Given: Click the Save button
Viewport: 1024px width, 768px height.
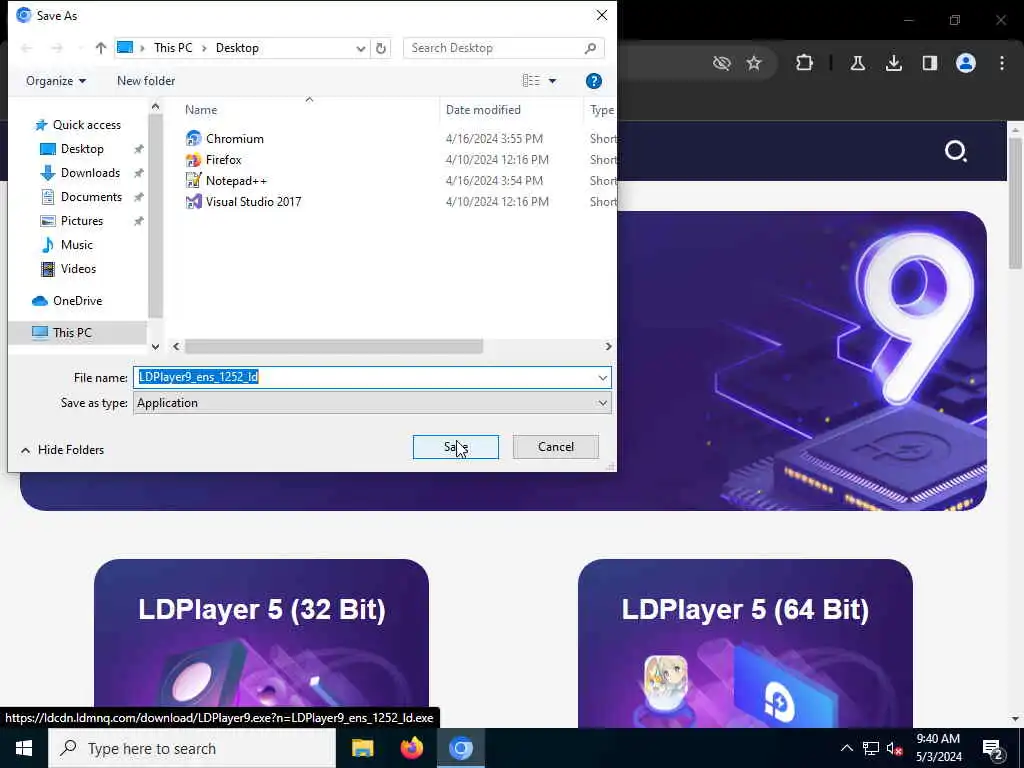Looking at the screenshot, I should (456, 447).
